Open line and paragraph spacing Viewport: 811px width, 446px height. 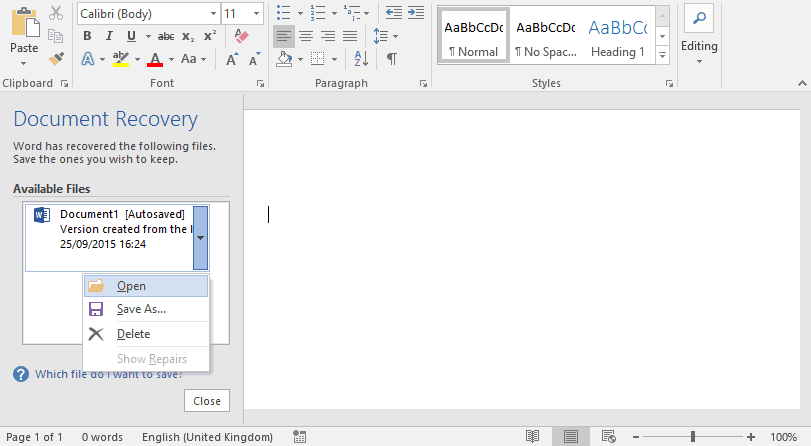[x=381, y=36]
